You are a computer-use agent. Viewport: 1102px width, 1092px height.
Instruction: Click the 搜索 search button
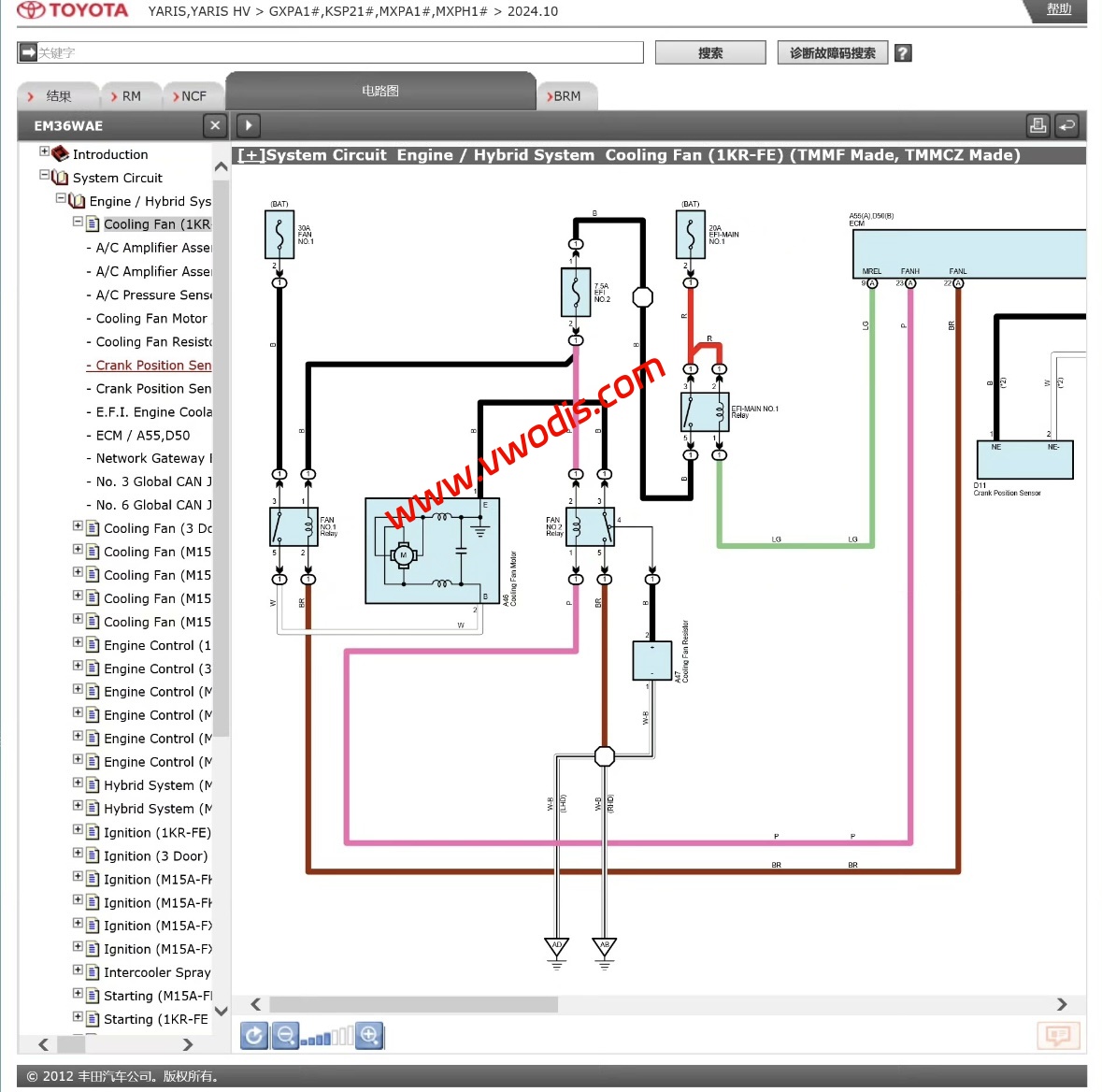point(710,53)
